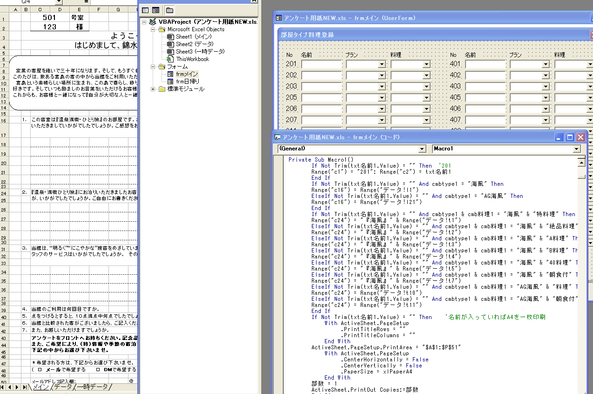Click the Excel cell containing 123
593x394 pixels.
tap(49, 26)
